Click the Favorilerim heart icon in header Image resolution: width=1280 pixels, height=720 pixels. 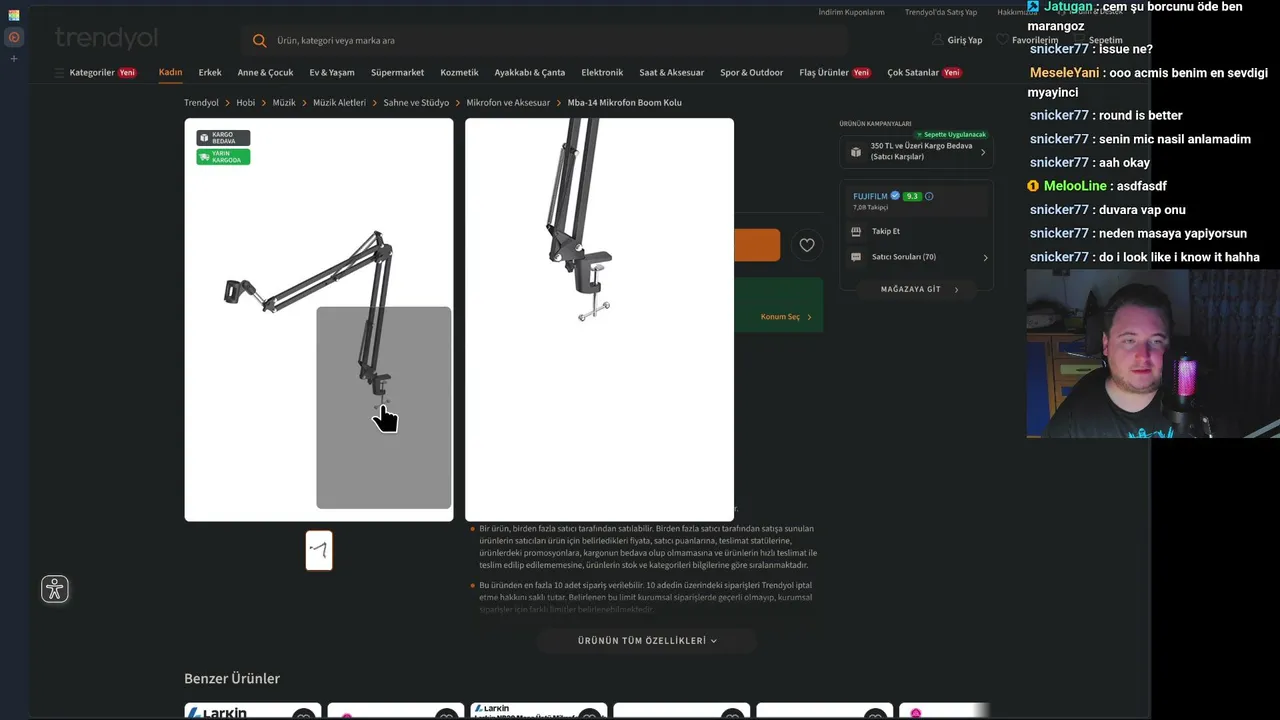click(x=1002, y=40)
